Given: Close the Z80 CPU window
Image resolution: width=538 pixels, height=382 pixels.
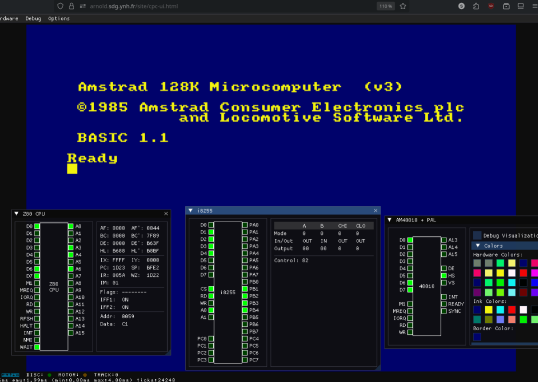Looking at the screenshot, I should point(166,213).
